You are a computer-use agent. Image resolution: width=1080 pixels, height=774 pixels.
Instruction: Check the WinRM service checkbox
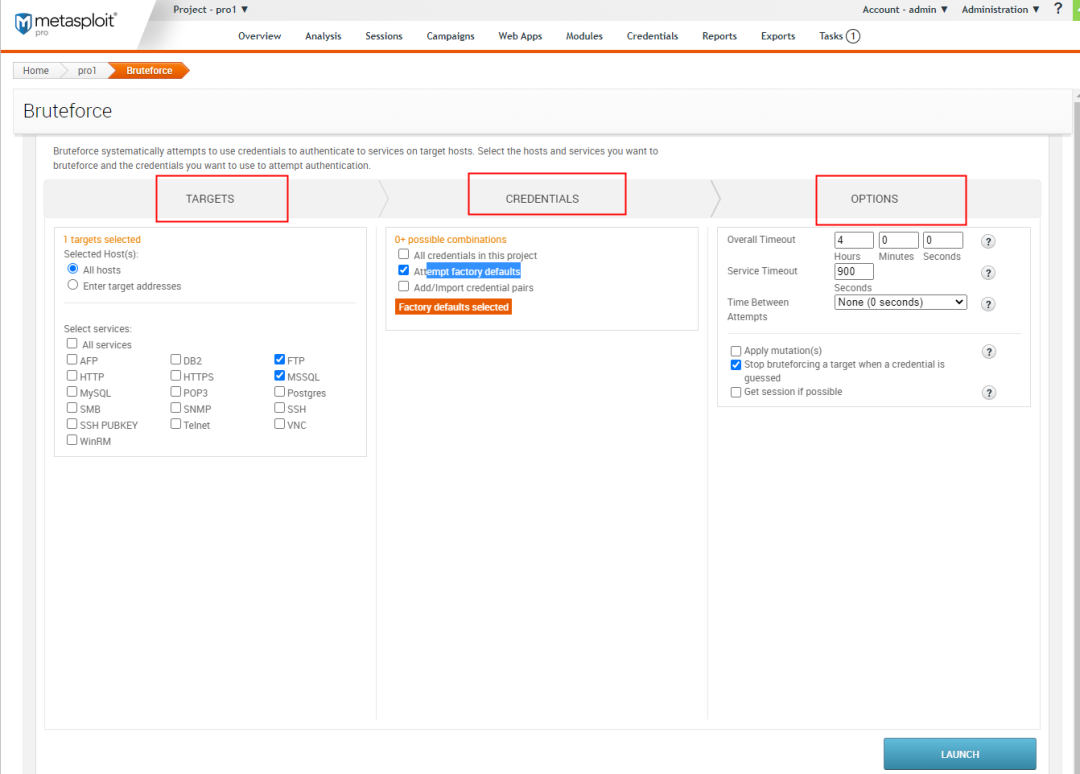click(72, 439)
